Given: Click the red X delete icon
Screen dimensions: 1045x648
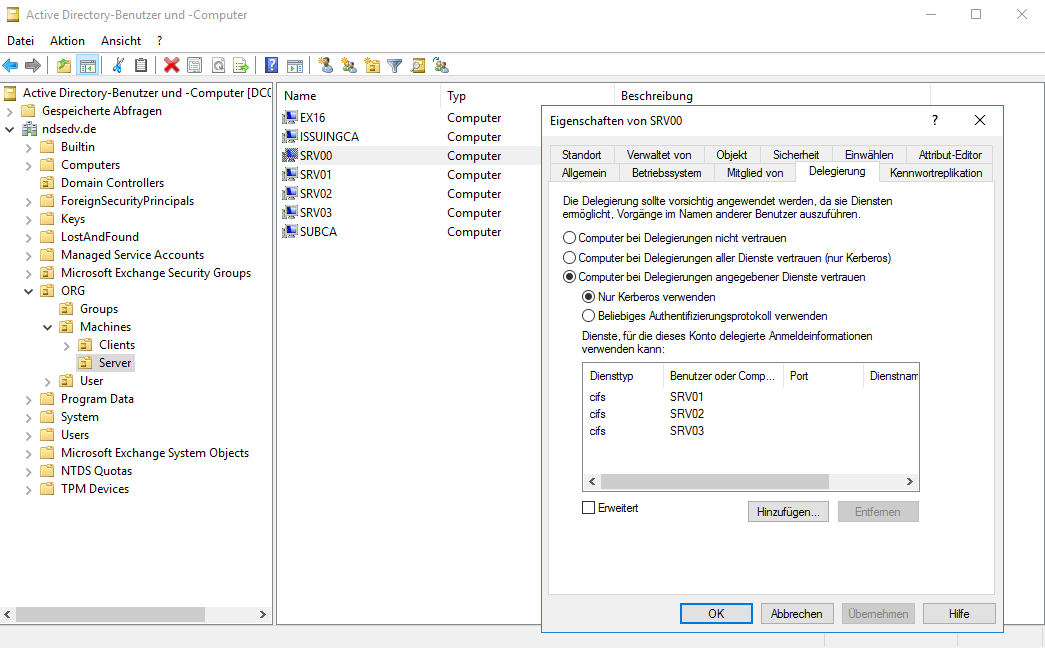Looking at the screenshot, I should pos(171,65).
